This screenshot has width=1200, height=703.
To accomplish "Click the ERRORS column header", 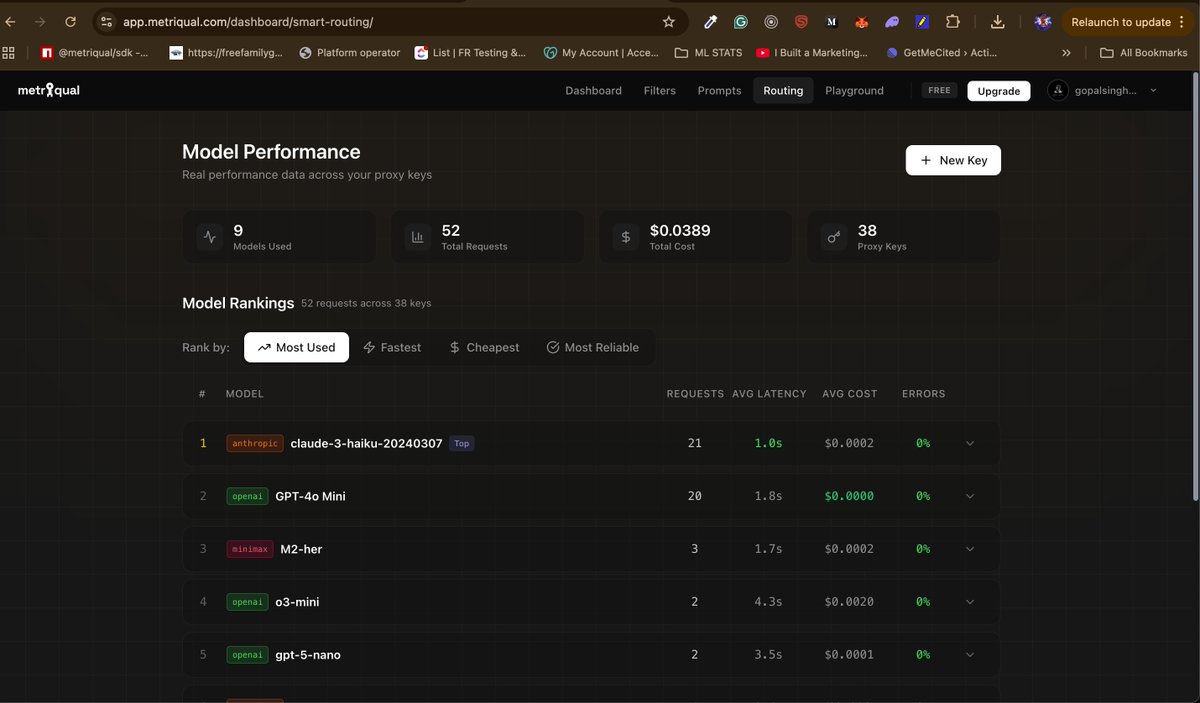I will pos(923,394).
